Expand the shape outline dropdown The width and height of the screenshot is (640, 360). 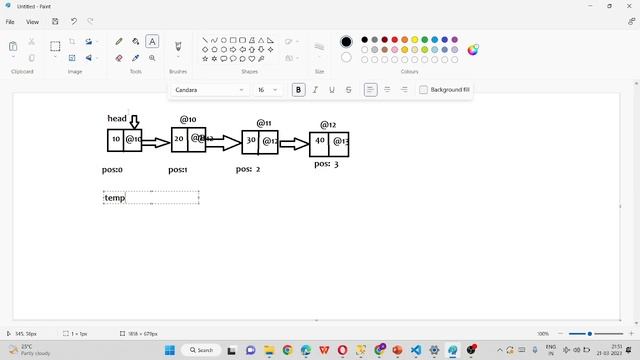click(297, 41)
